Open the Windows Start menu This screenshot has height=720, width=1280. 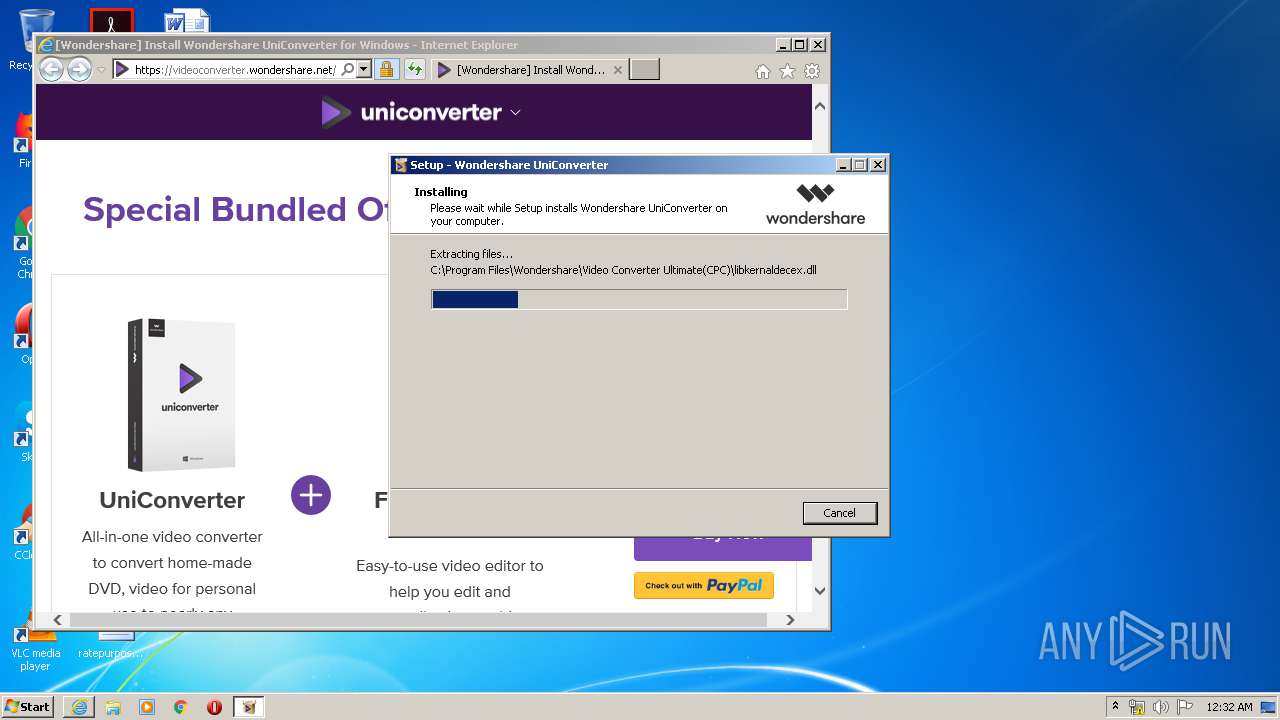28,707
